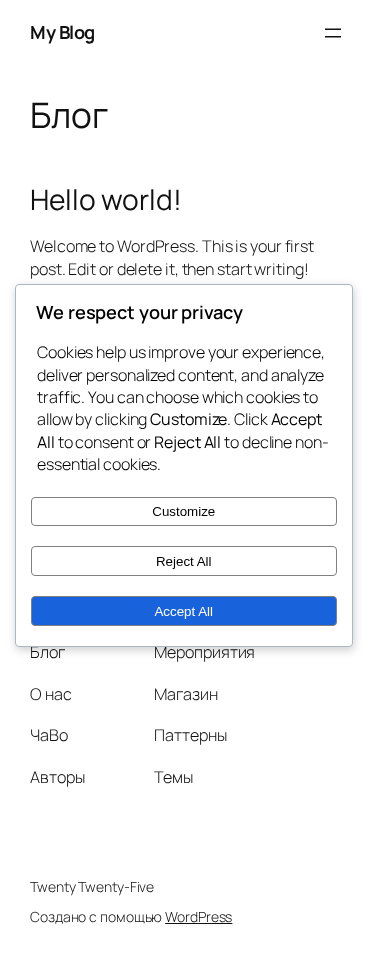Open the hamburger navigation menu icon
This screenshot has height=956, width=375.
tap(333, 33)
